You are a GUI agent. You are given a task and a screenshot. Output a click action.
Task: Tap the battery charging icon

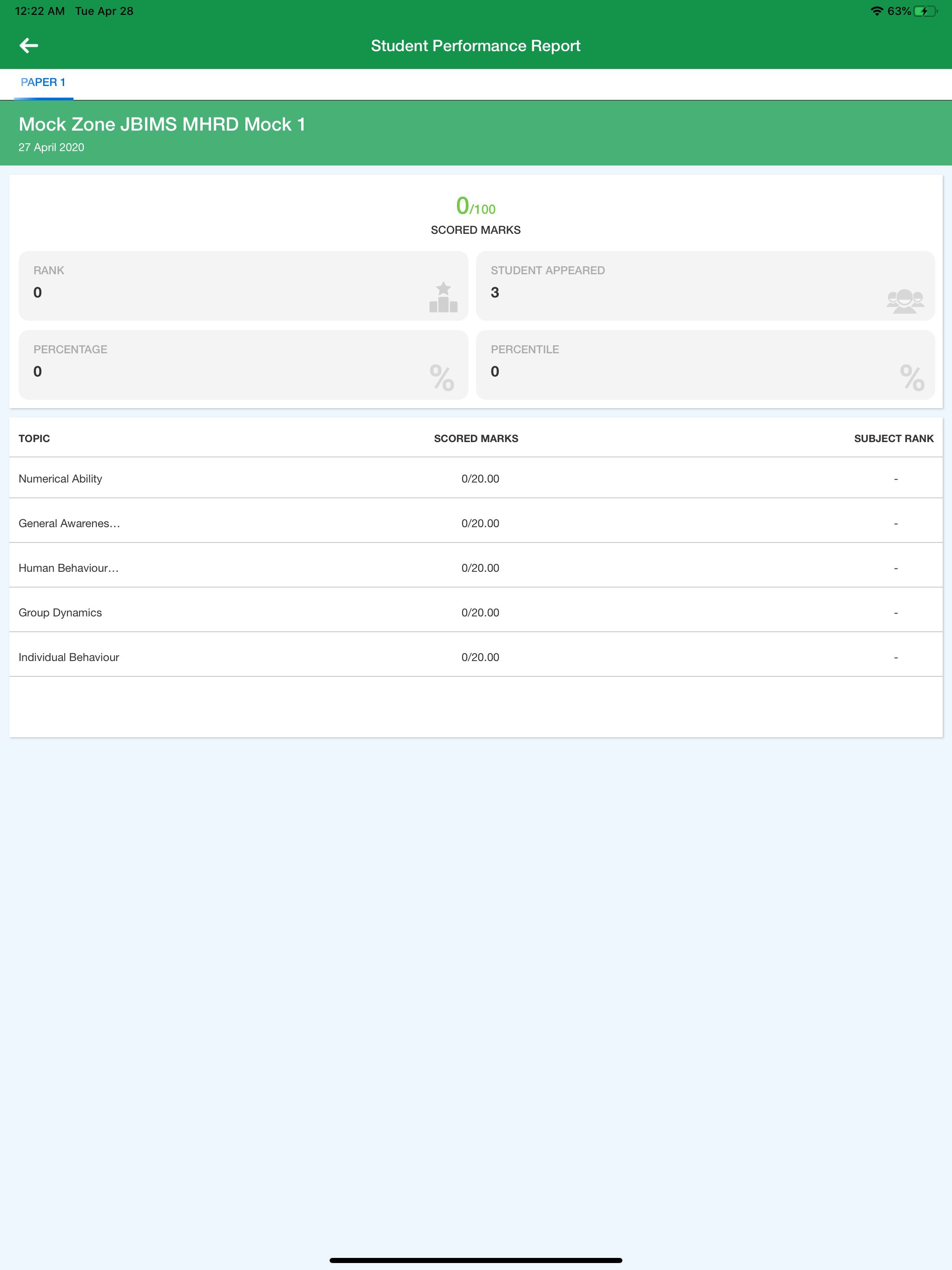click(x=925, y=11)
